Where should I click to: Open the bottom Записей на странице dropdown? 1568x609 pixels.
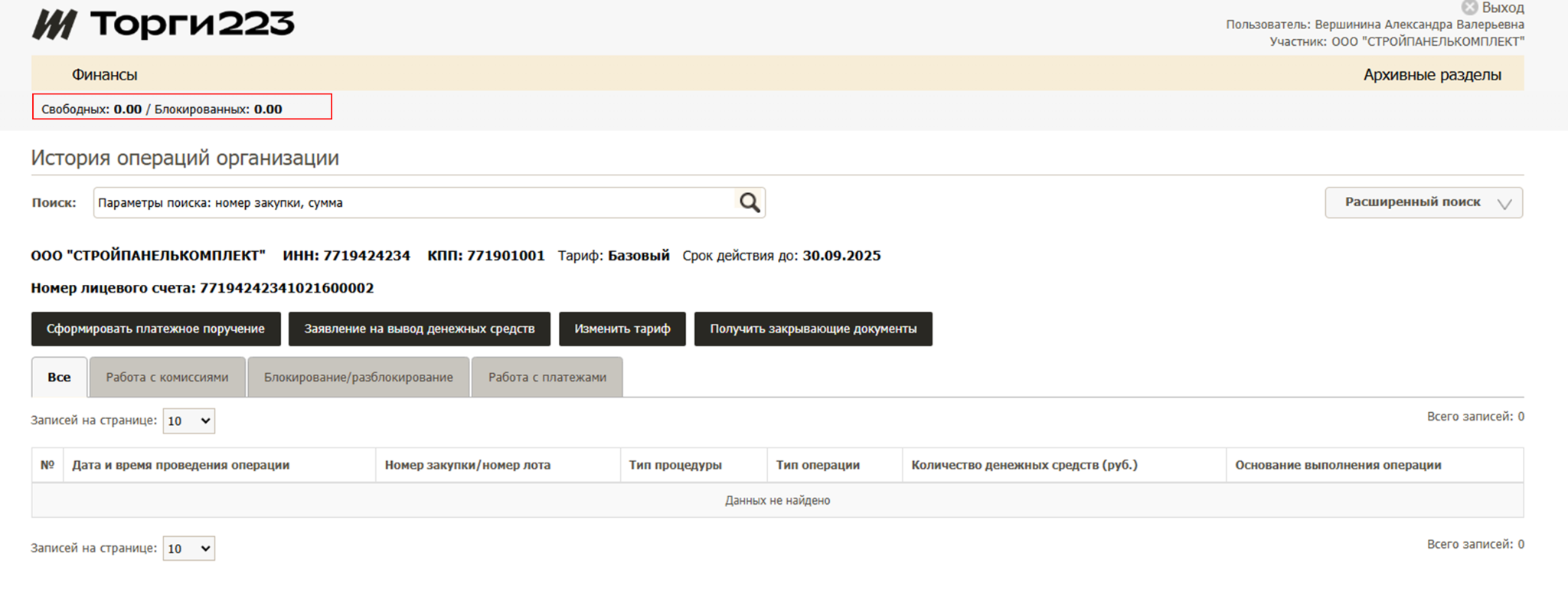[x=188, y=548]
